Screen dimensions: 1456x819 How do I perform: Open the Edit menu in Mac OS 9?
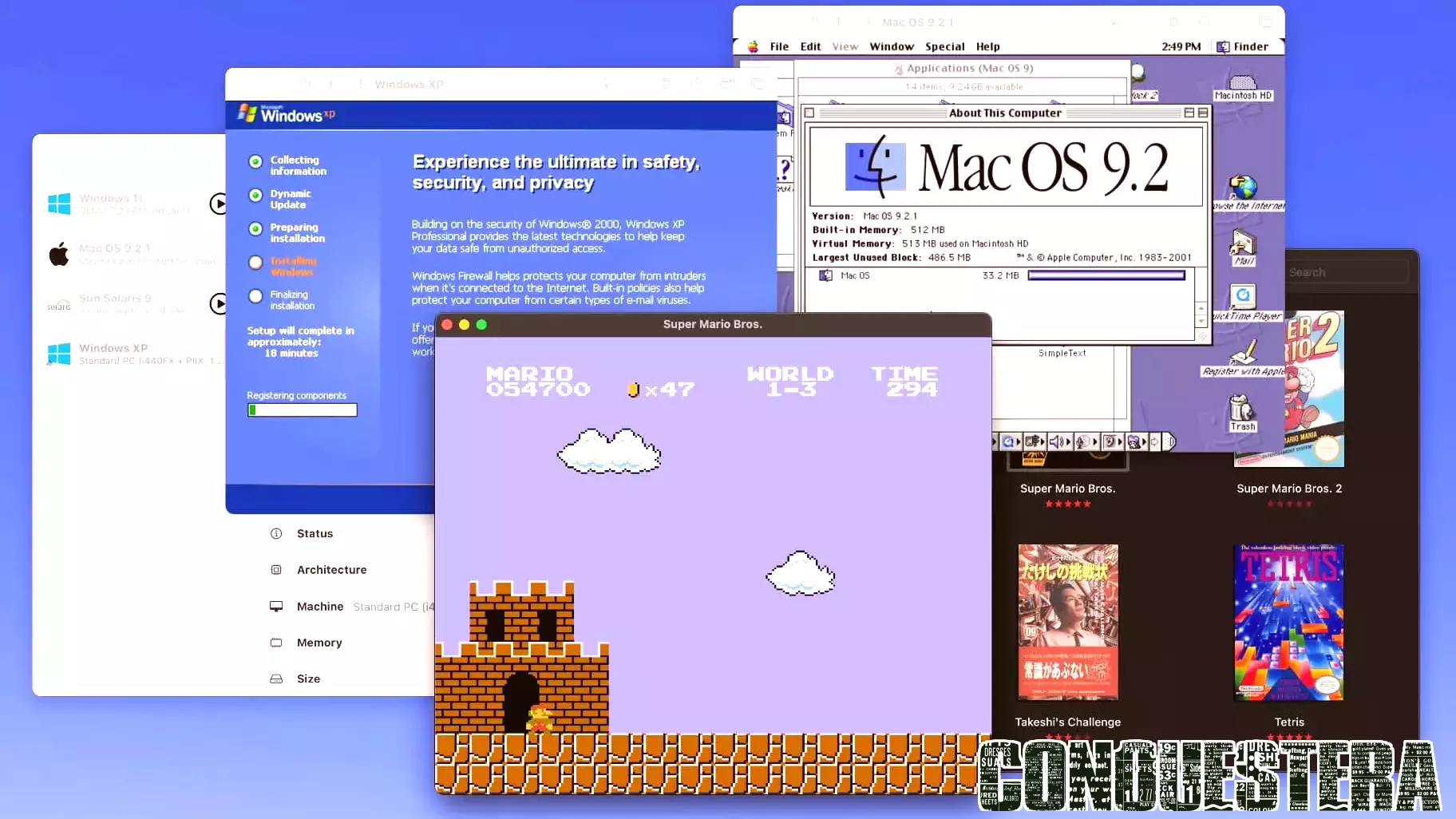810,46
